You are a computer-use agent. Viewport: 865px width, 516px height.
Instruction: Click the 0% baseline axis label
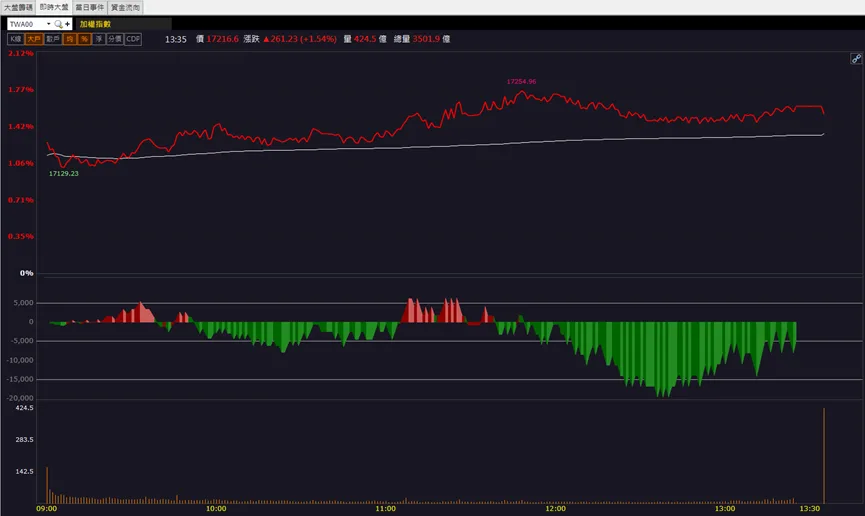click(26, 273)
